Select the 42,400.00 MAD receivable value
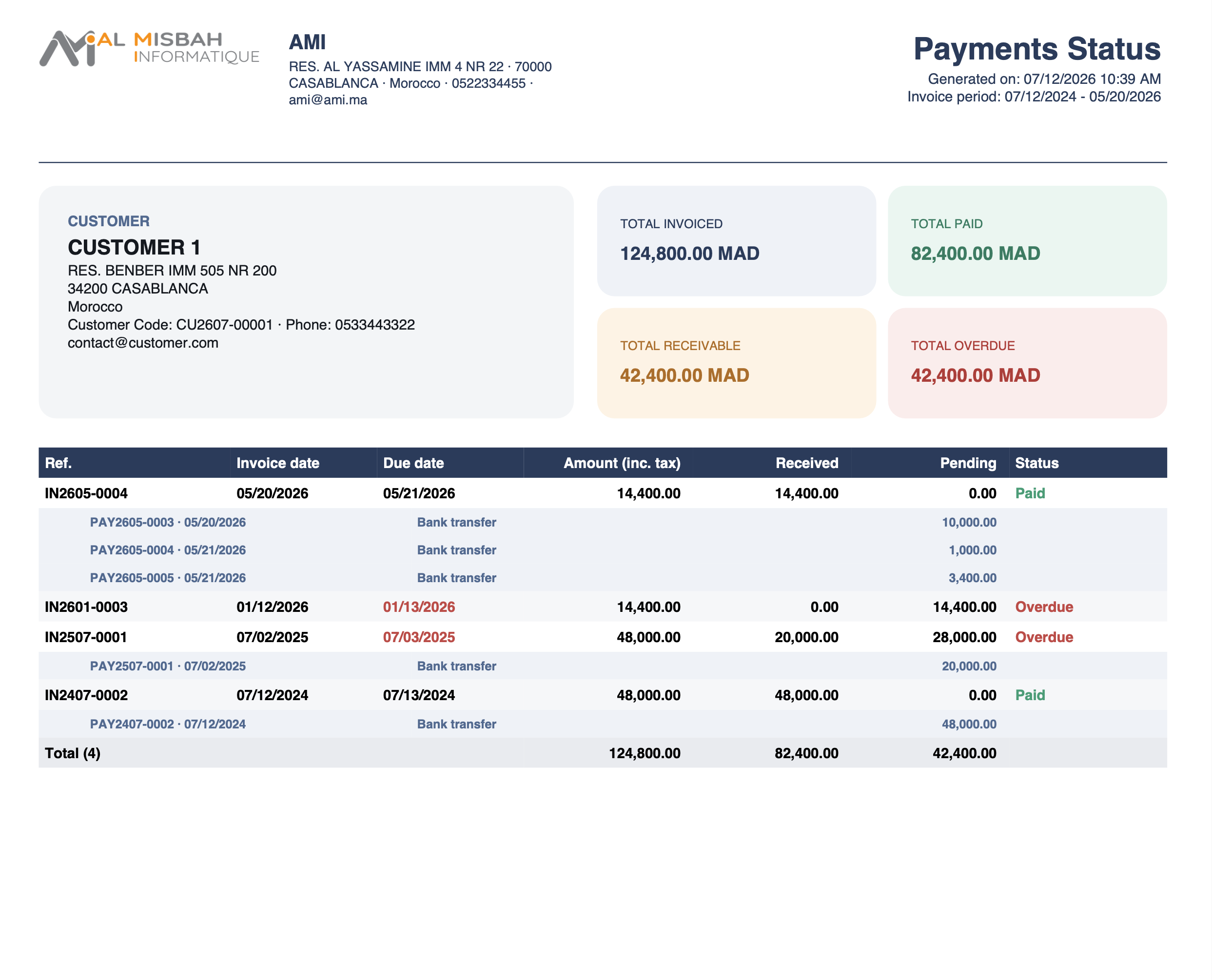 click(685, 375)
